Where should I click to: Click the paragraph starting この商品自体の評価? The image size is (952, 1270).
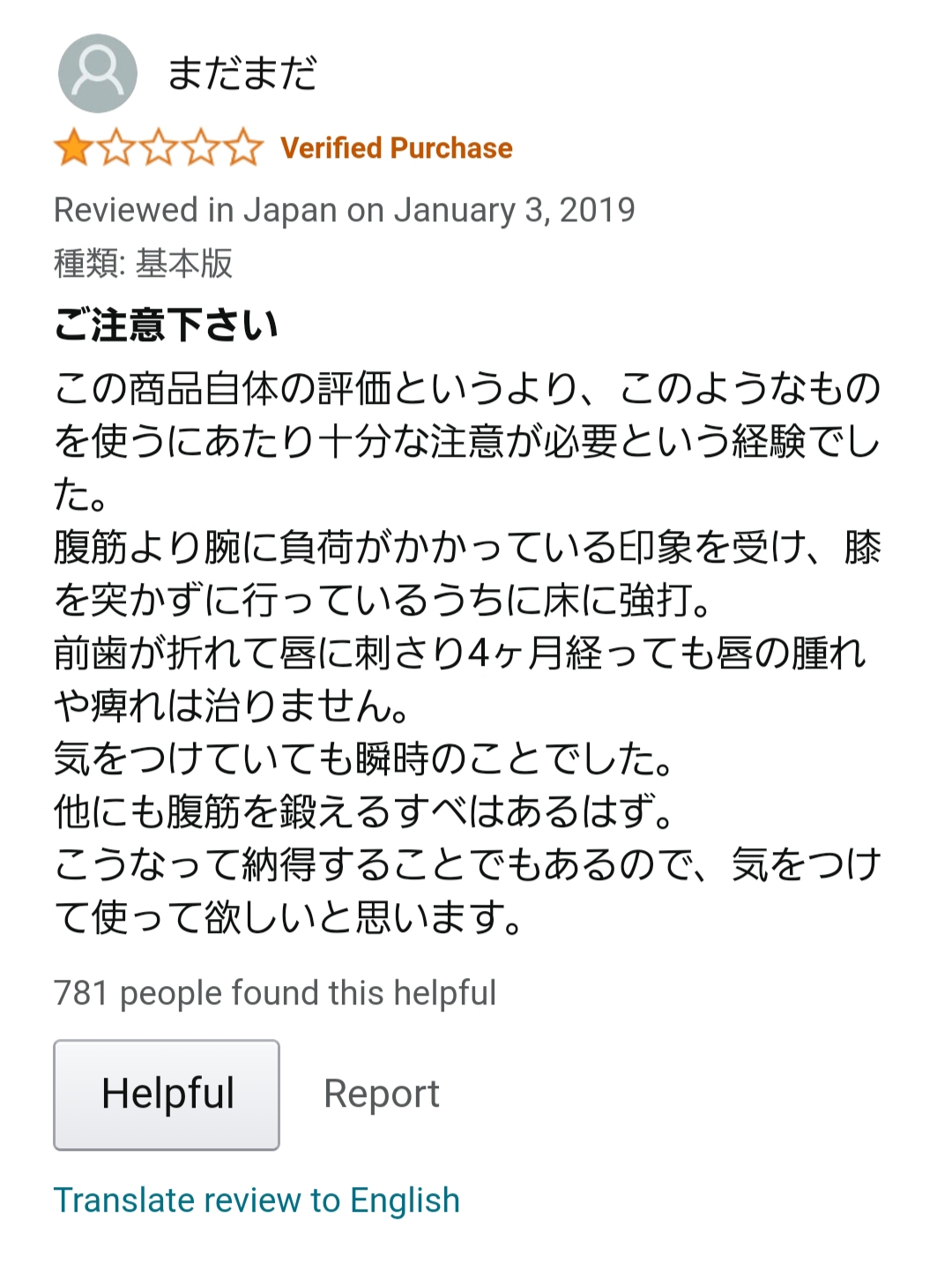(467, 441)
